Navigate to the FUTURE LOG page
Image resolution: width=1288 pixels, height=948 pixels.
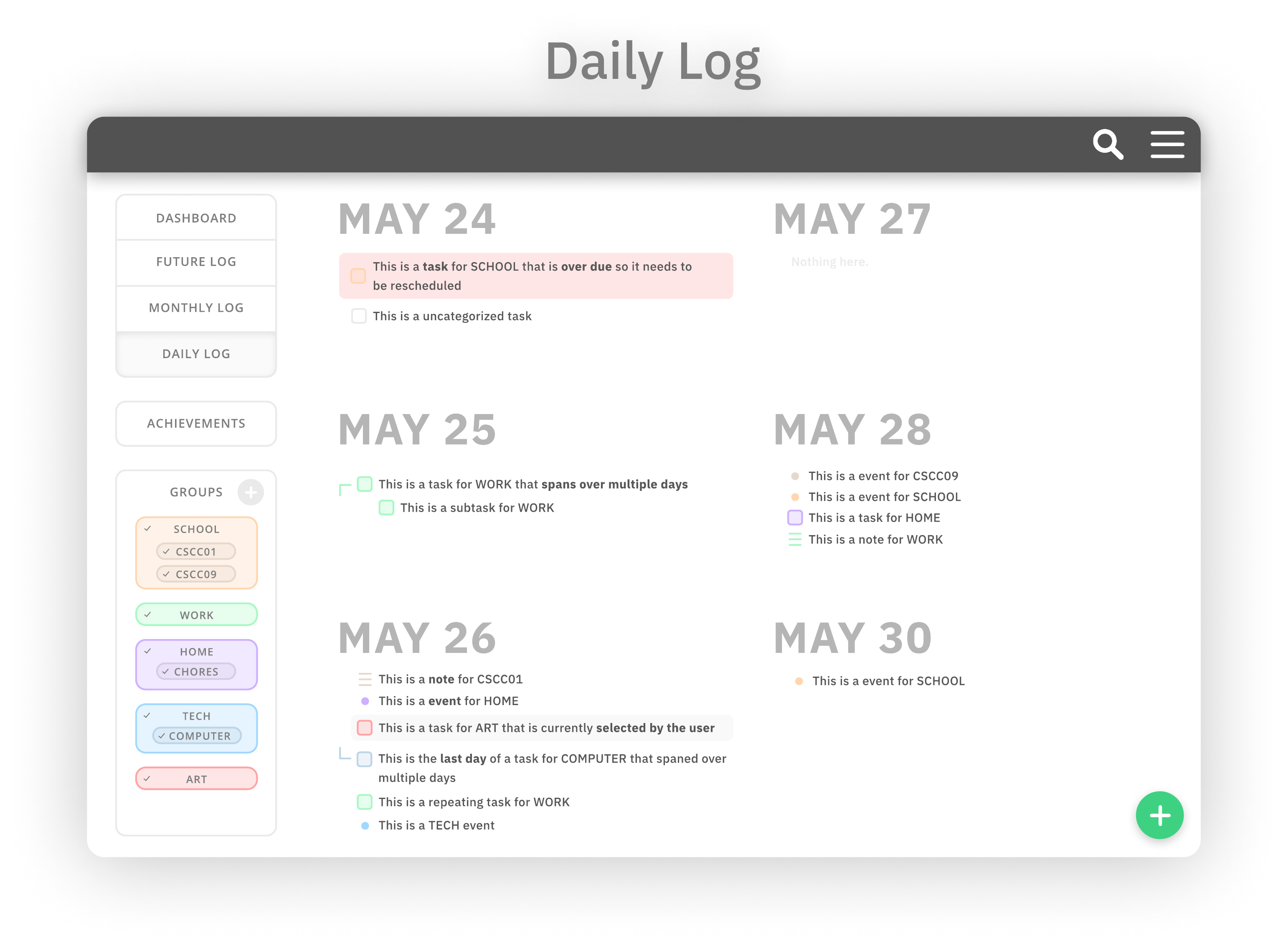(196, 262)
